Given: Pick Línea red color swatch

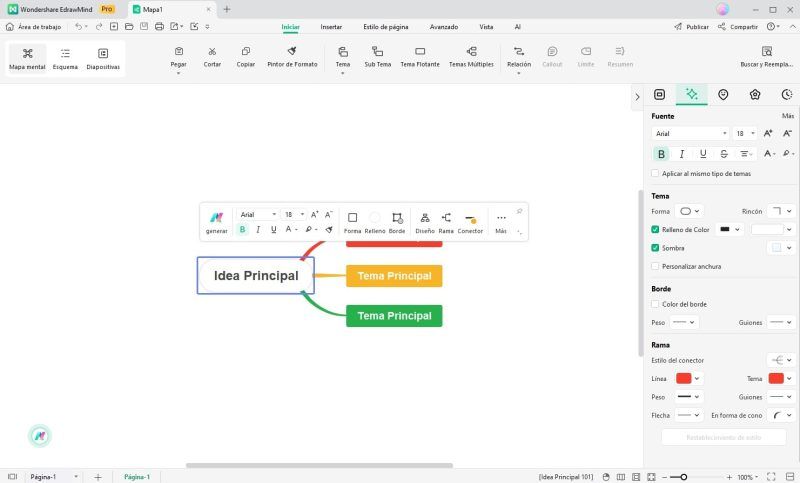Looking at the screenshot, I should point(683,378).
